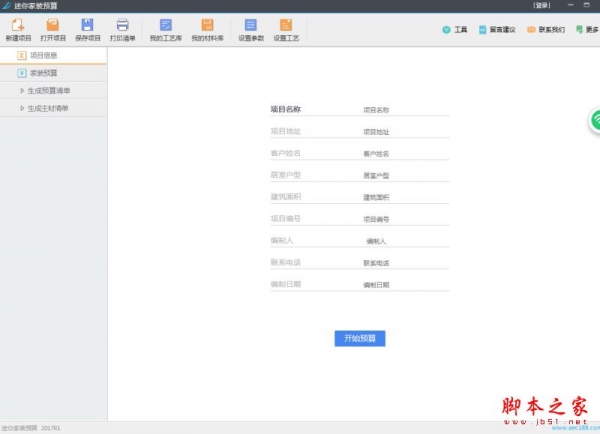The height and width of the screenshot is (434, 600).
Task: Click the 联系我们 link
Action: pyautogui.click(x=545, y=30)
